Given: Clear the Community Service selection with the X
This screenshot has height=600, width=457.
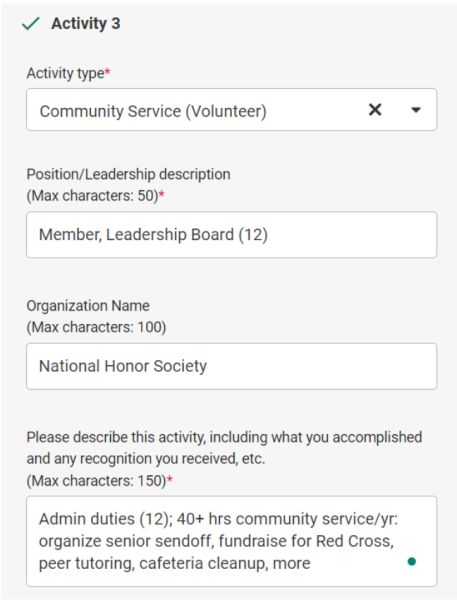Looking at the screenshot, I should coord(375,110).
